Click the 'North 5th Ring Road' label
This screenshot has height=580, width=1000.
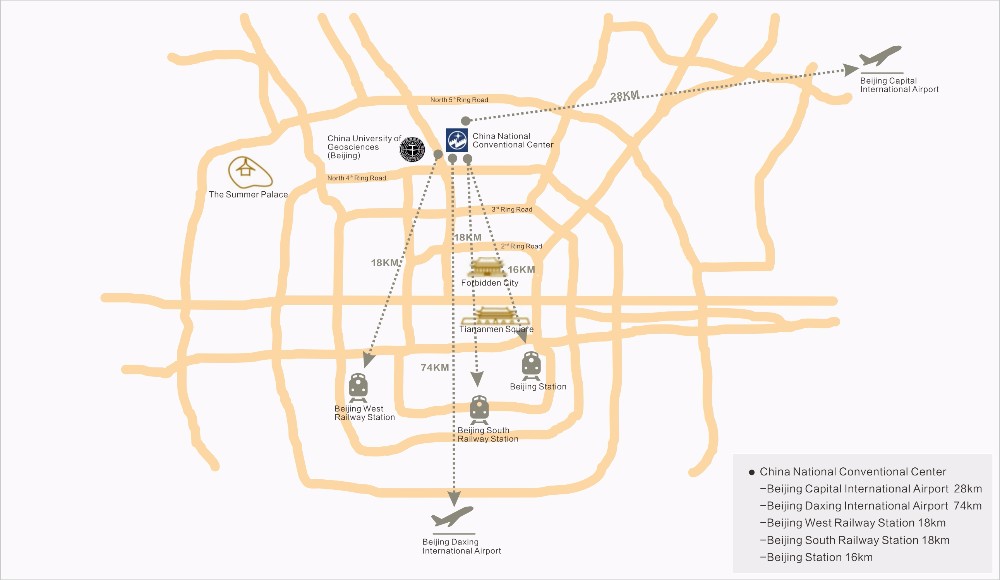coord(459,100)
